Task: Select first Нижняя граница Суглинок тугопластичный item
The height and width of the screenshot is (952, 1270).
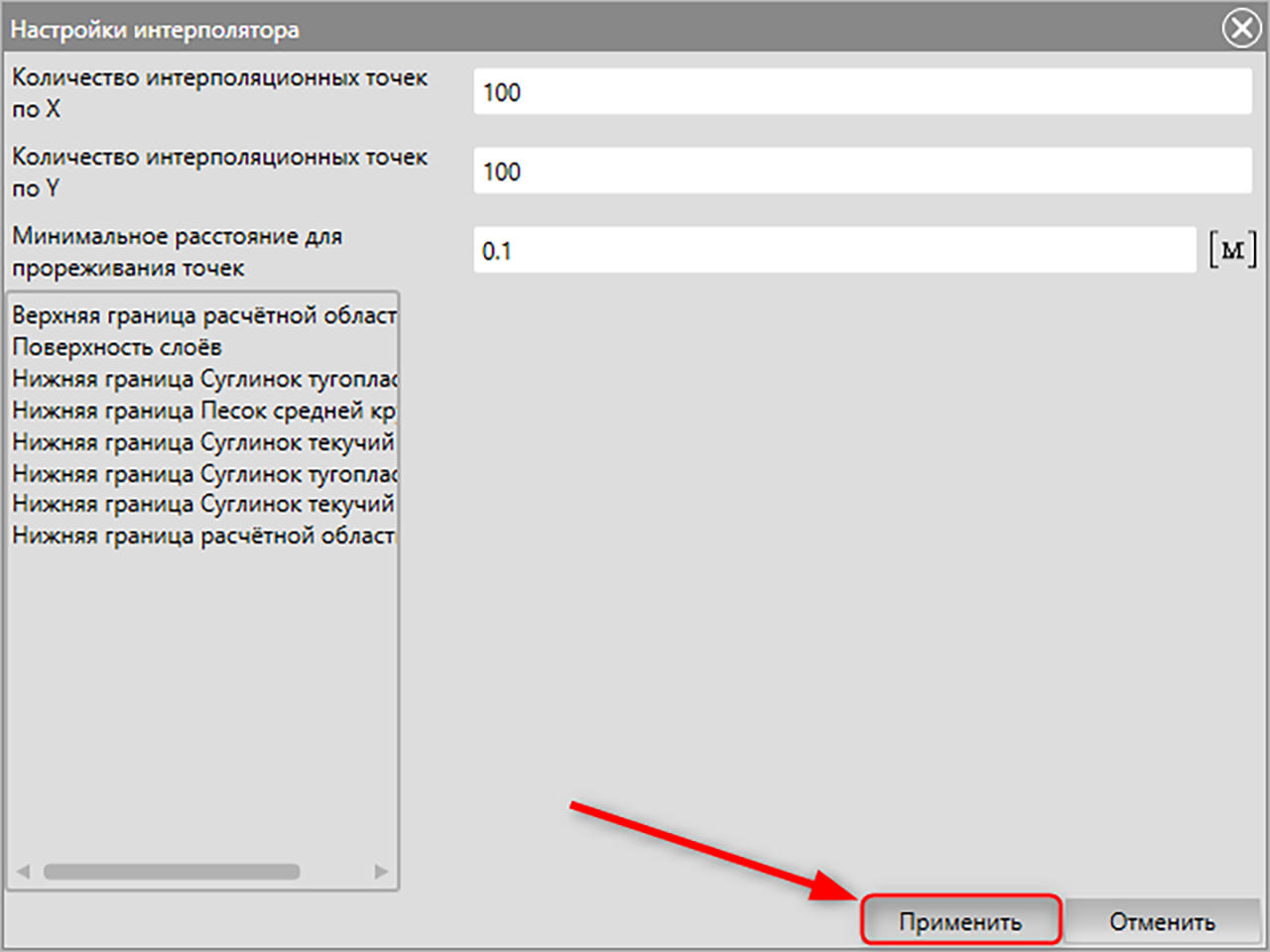Action: coord(203,379)
